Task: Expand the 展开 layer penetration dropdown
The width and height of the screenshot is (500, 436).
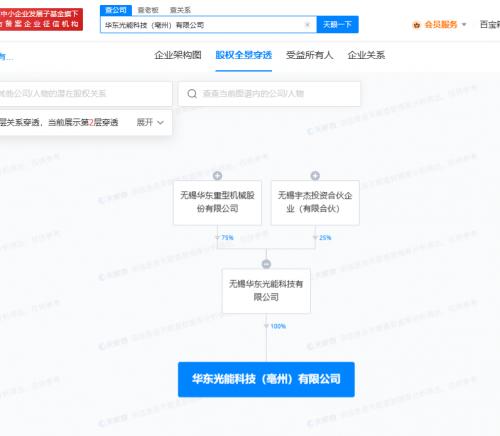Action: tap(150, 122)
